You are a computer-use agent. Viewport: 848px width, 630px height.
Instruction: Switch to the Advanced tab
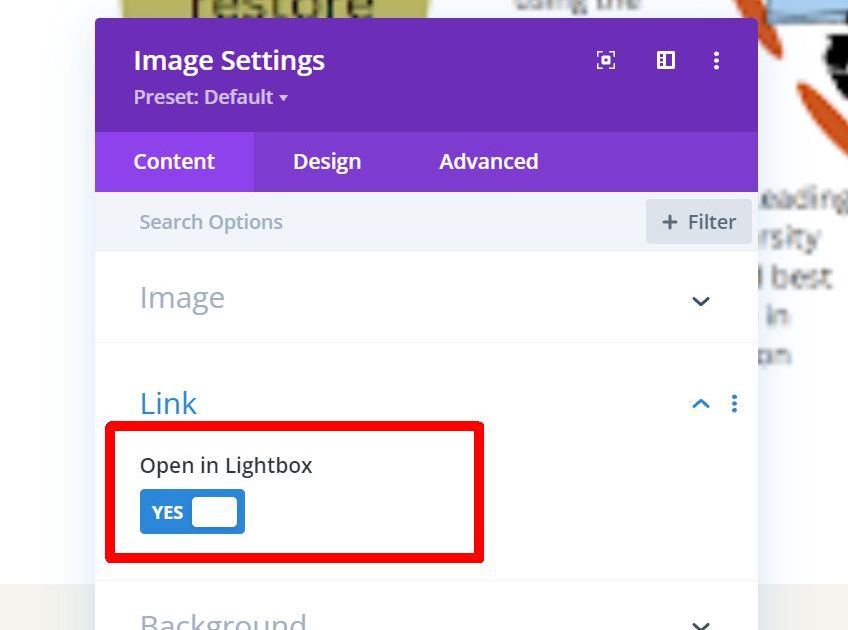[488, 162]
